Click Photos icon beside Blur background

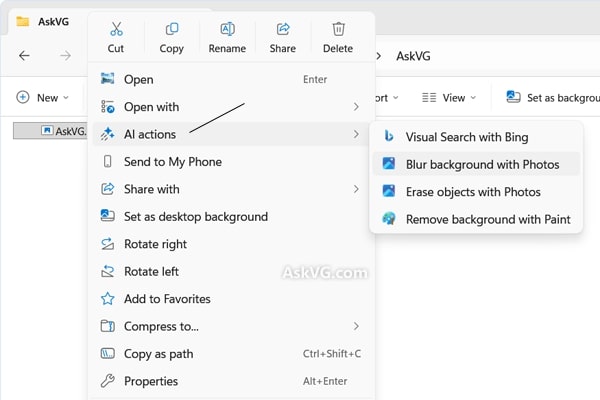point(389,164)
